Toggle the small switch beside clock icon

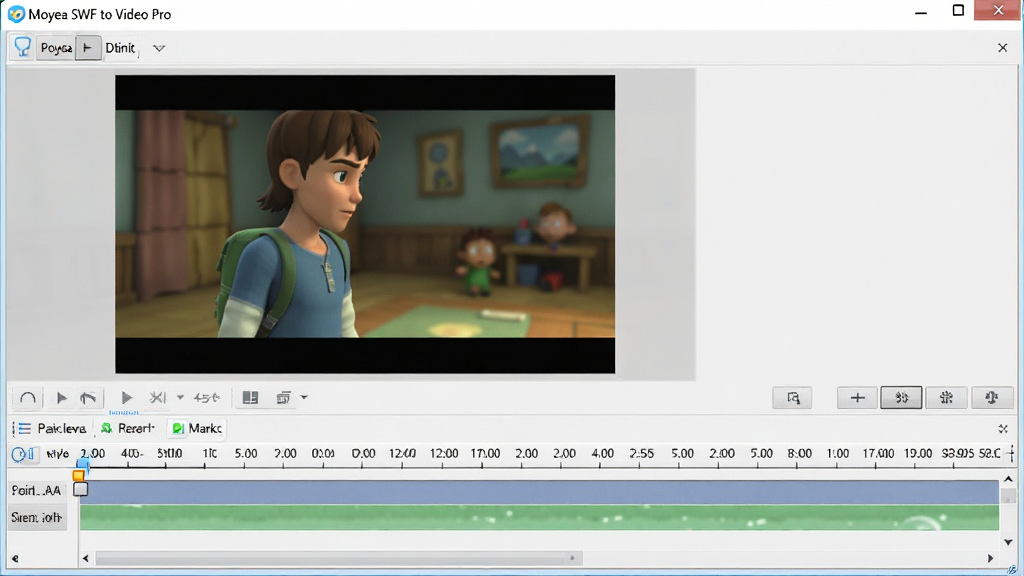click(31, 453)
